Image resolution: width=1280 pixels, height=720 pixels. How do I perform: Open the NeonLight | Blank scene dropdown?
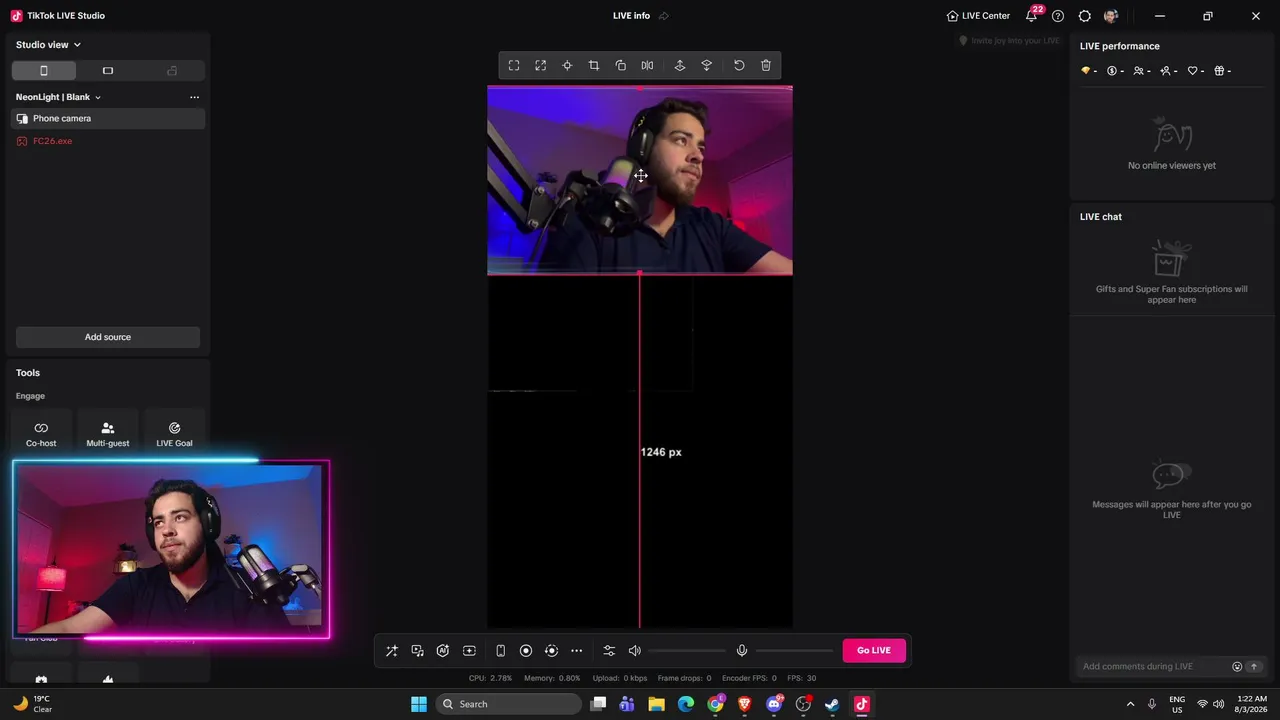click(58, 97)
